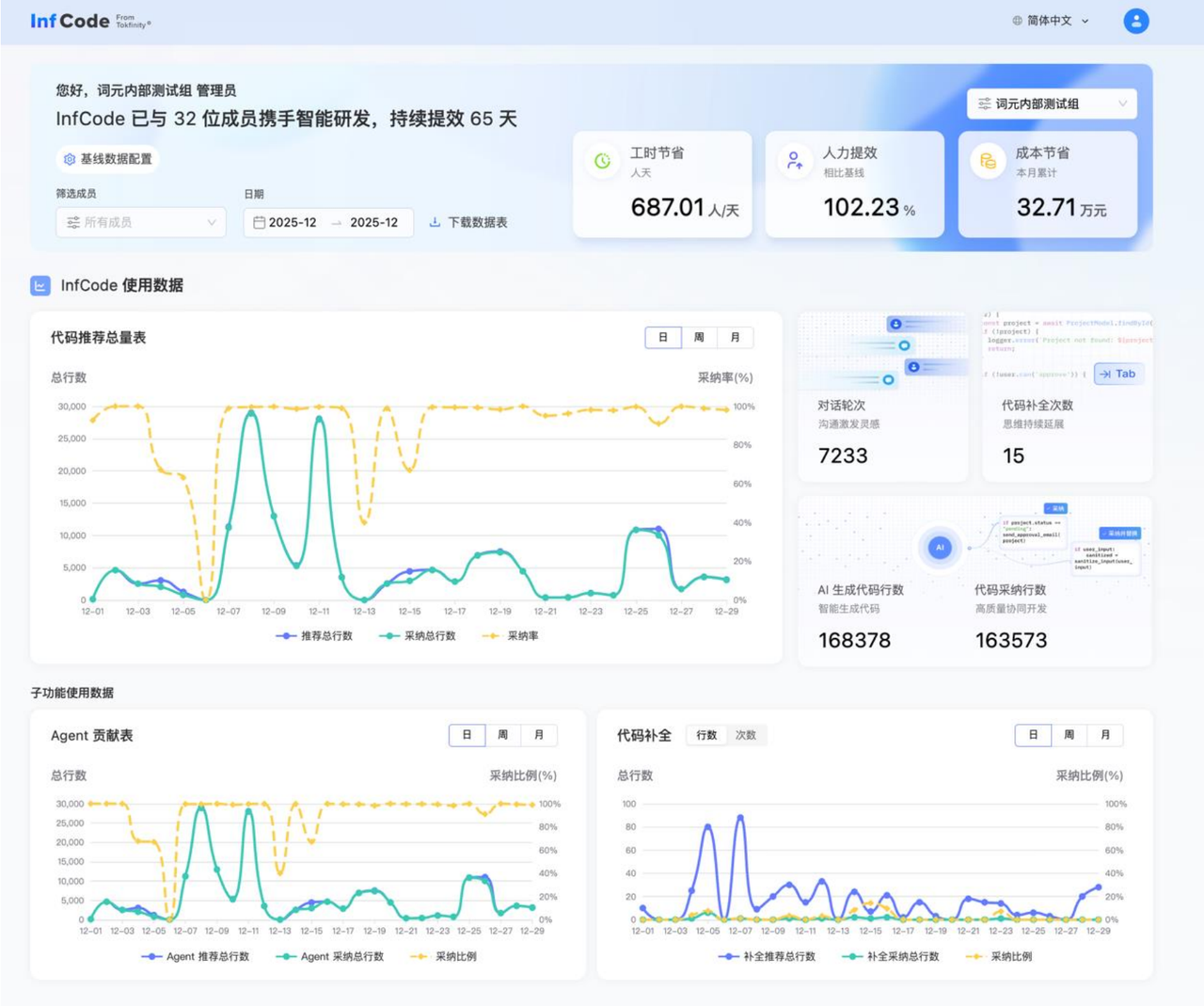Click the 687.01 人/天 value

click(685, 207)
